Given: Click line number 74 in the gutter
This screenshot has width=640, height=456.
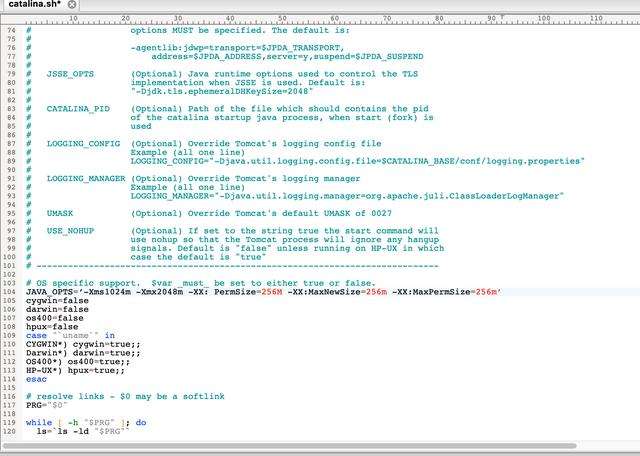Looking at the screenshot, I should (11, 31).
